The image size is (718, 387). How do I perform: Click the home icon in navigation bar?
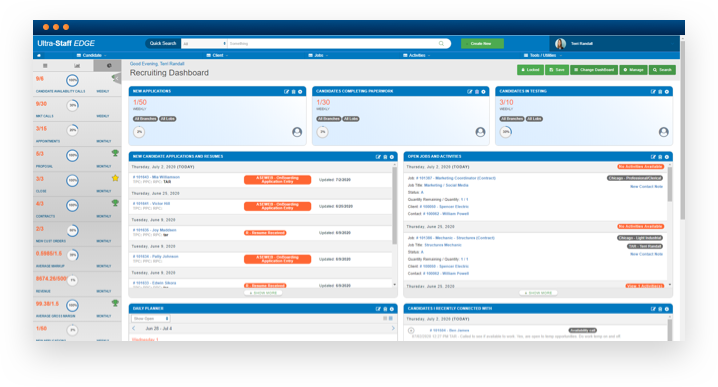(x=39, y=55)
